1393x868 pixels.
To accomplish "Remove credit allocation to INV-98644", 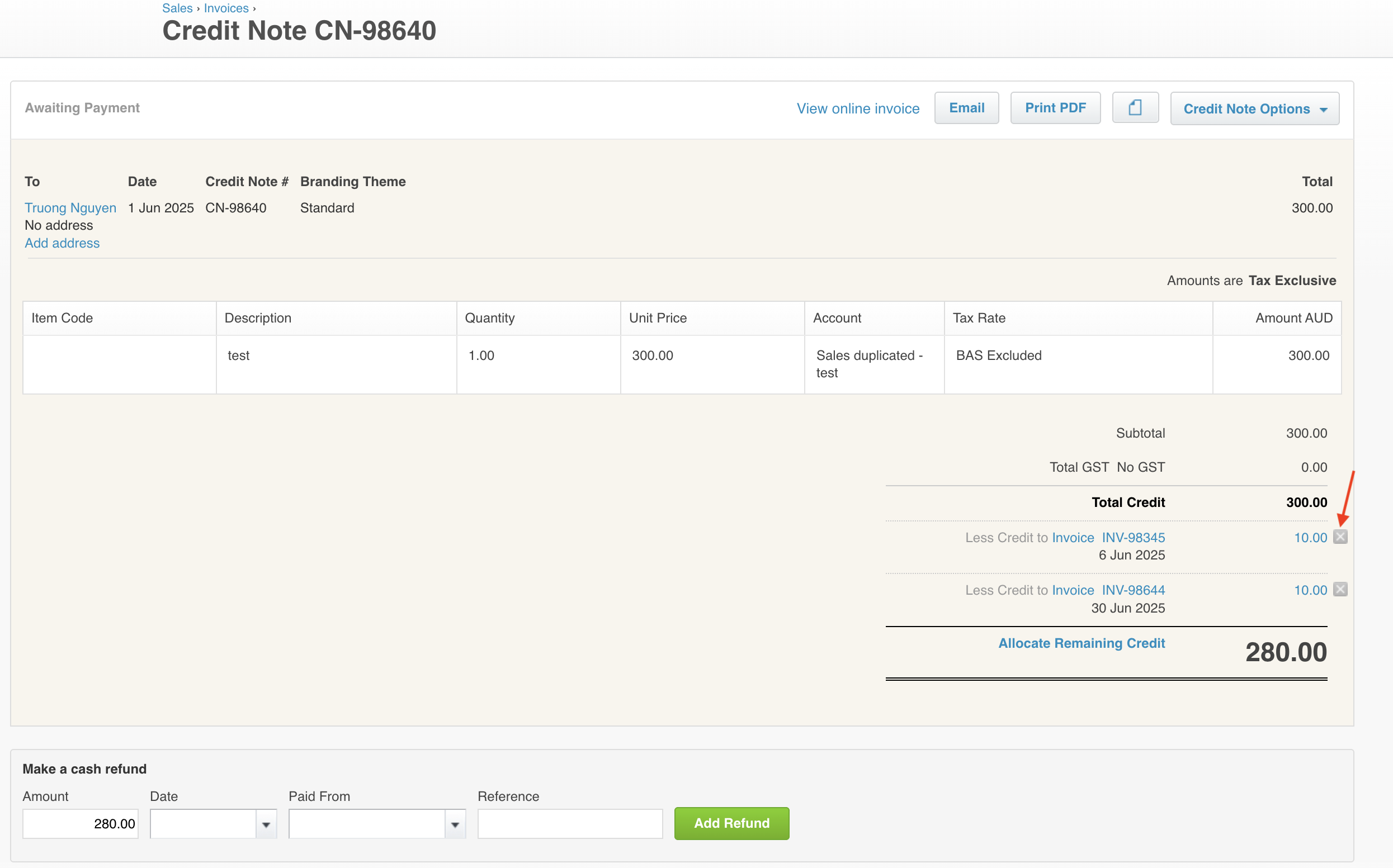I will [x=1340, y=590].
